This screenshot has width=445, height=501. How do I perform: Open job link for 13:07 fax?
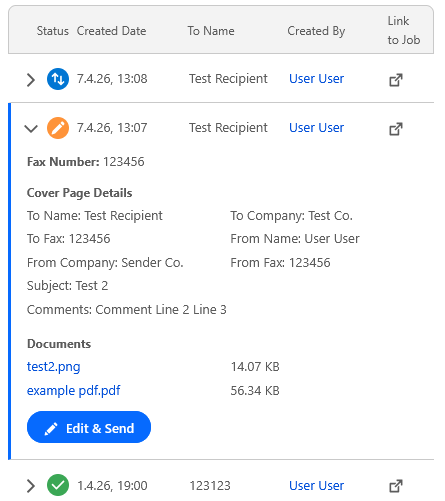396,129
